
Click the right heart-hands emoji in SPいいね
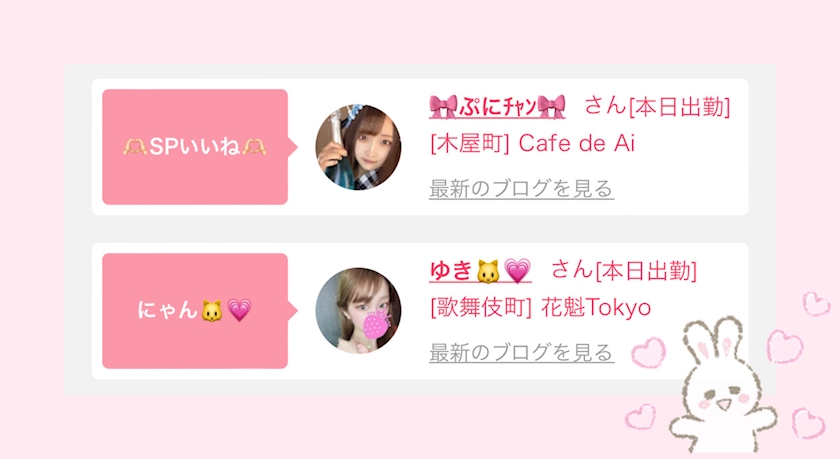254,147
